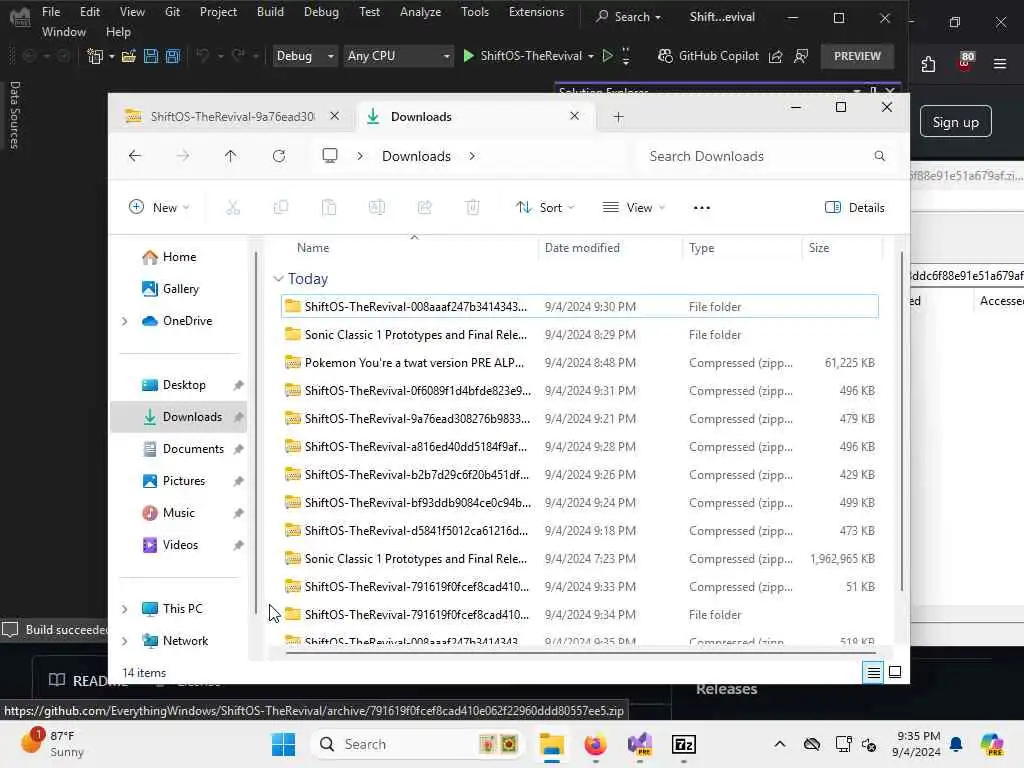Click the file list horizontal scrollbar

pos(581,652)
